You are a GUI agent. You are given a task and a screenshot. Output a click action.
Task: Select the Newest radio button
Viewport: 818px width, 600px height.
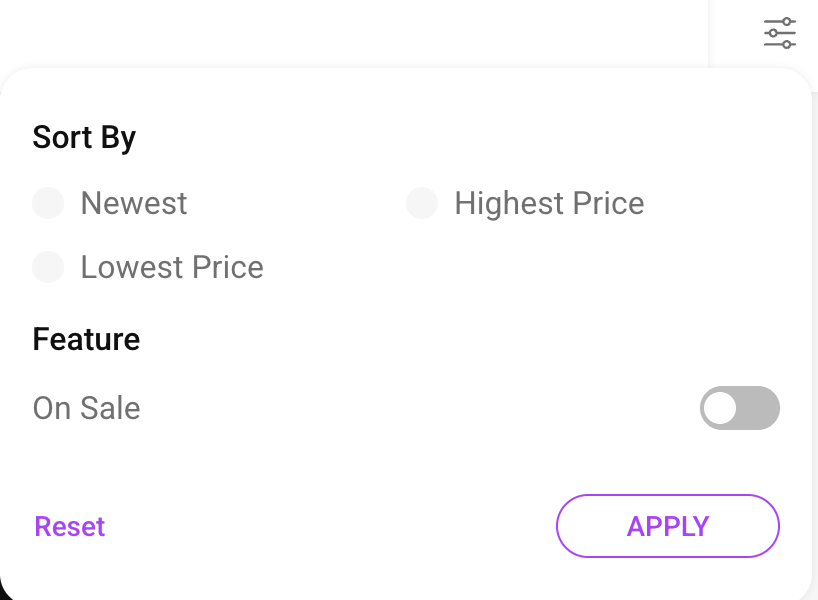(48, 203)
